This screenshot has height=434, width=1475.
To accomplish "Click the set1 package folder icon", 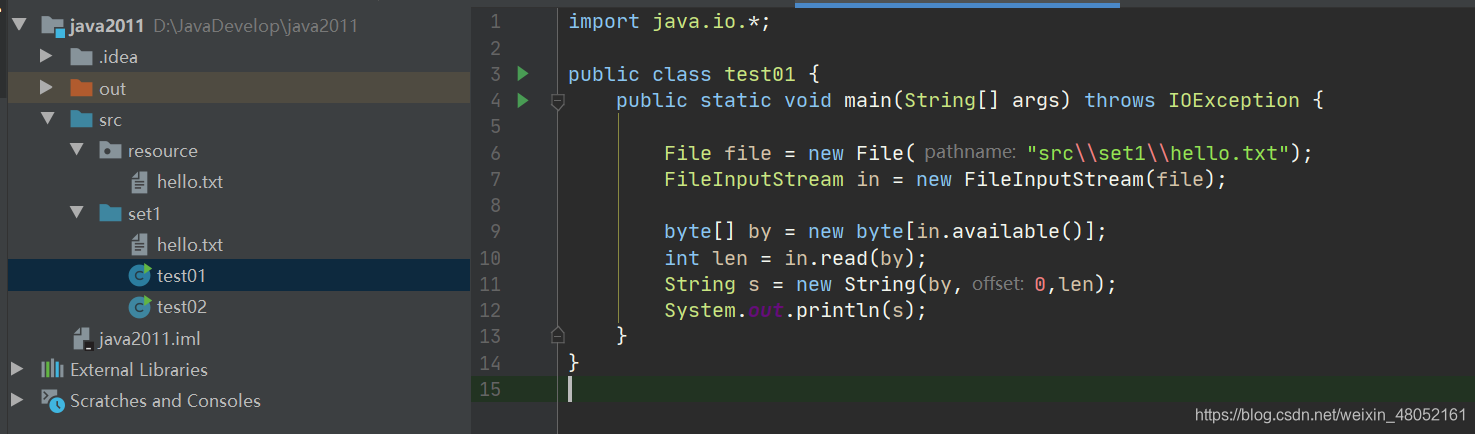I will tap(110, 213).
